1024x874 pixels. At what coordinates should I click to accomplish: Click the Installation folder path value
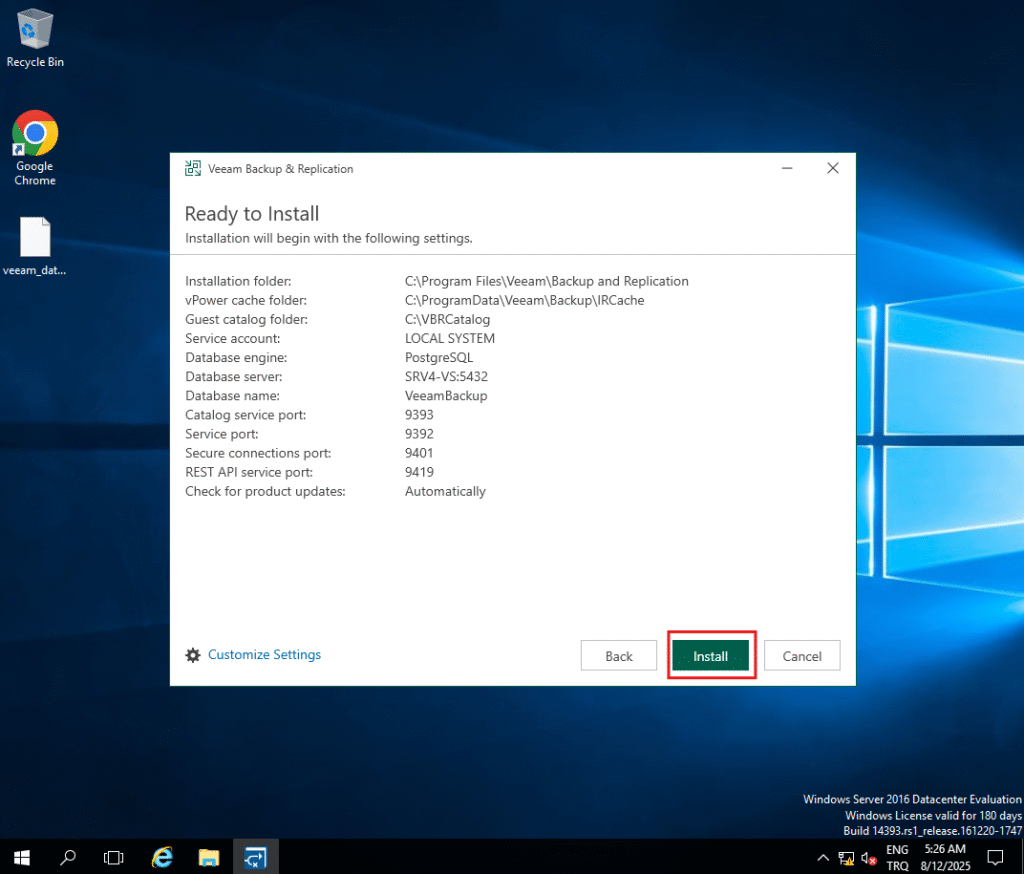pos(547,281)
